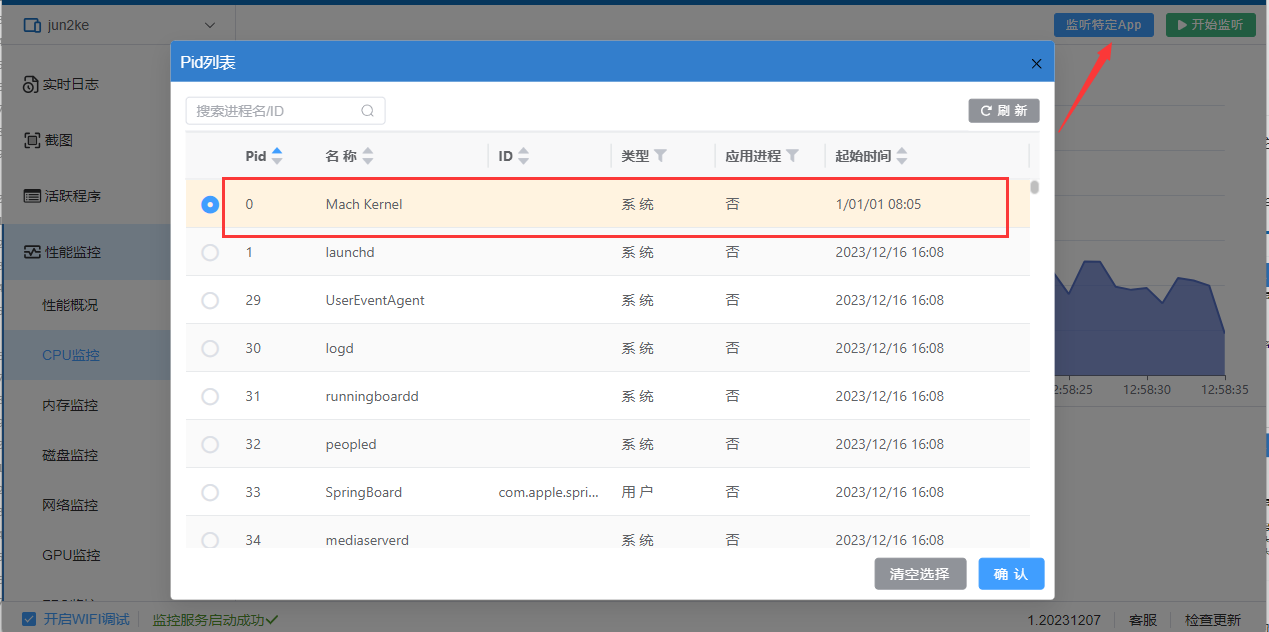Click the 检查更新 link in the status bar
Screen dimensions: 1269x632
tap(1213, 620)
